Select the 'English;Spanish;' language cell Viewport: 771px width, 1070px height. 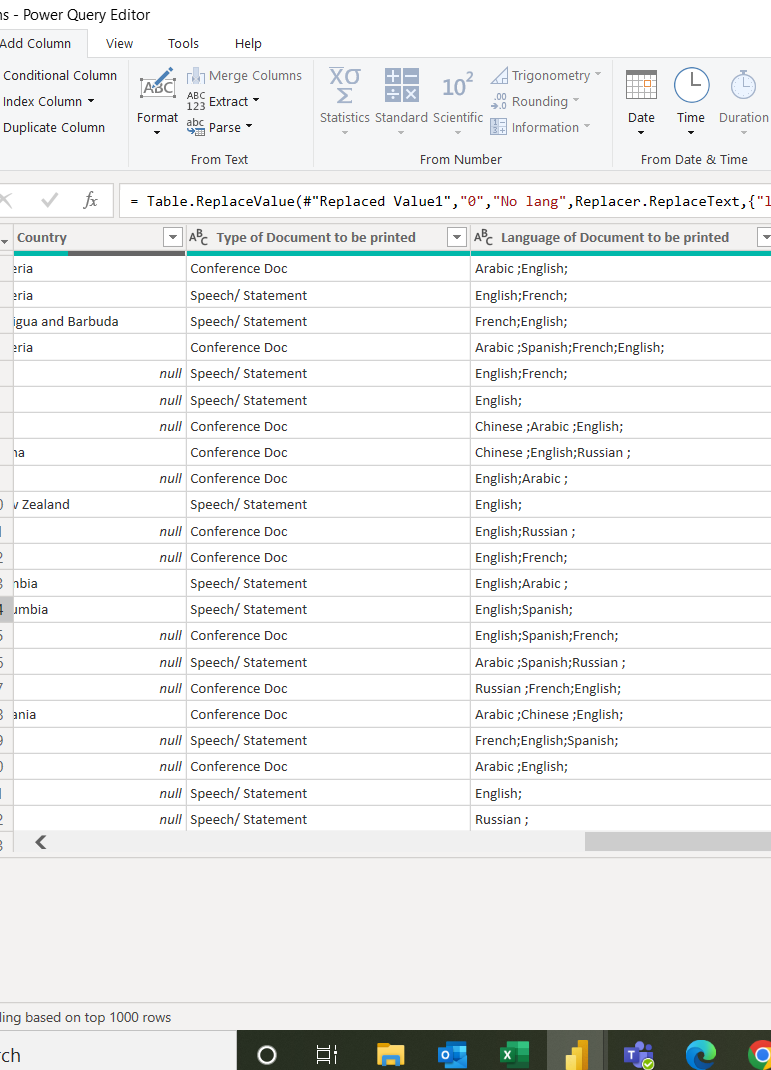pos(621,609)
